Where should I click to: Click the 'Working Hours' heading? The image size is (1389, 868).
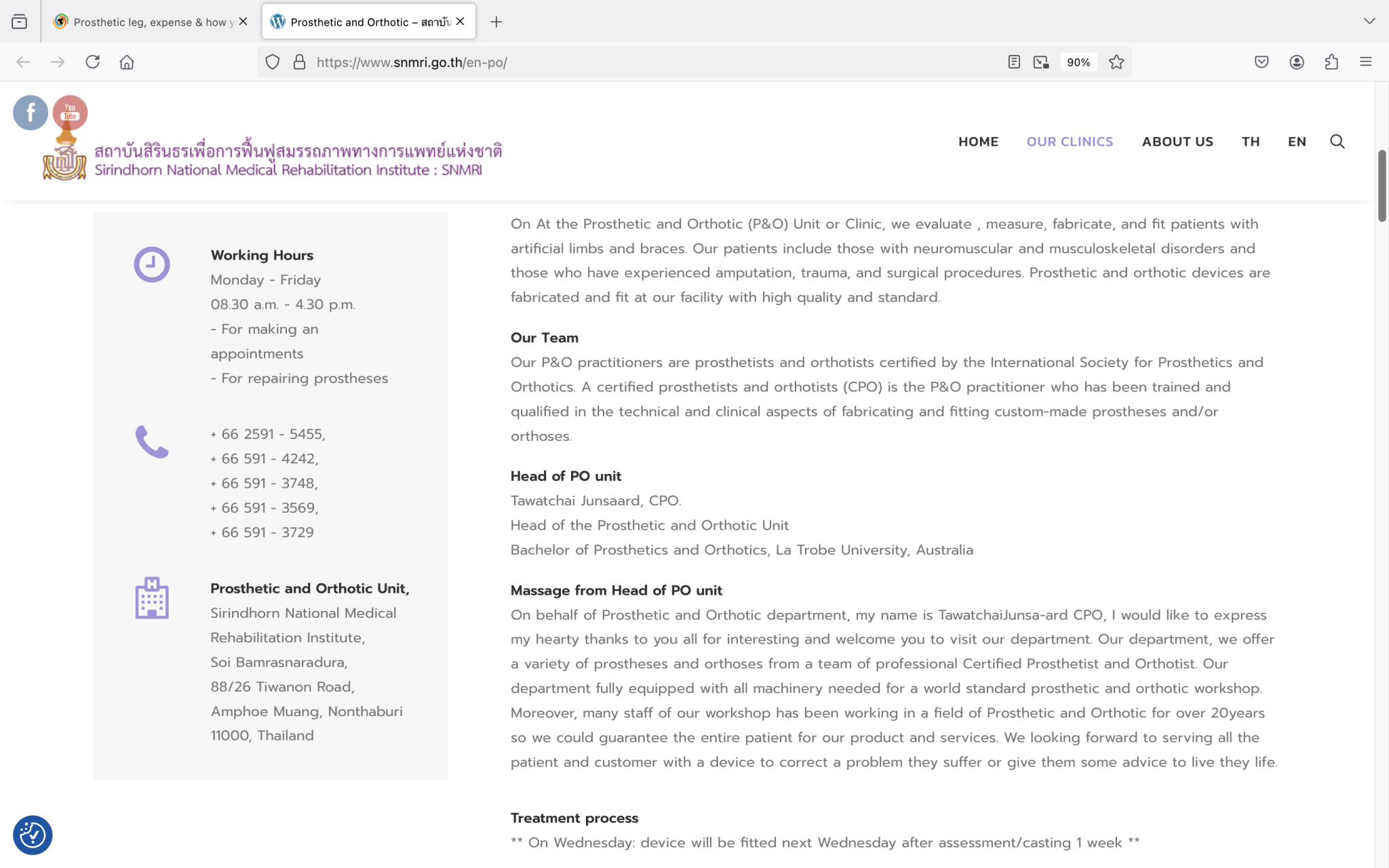point(262,256)
